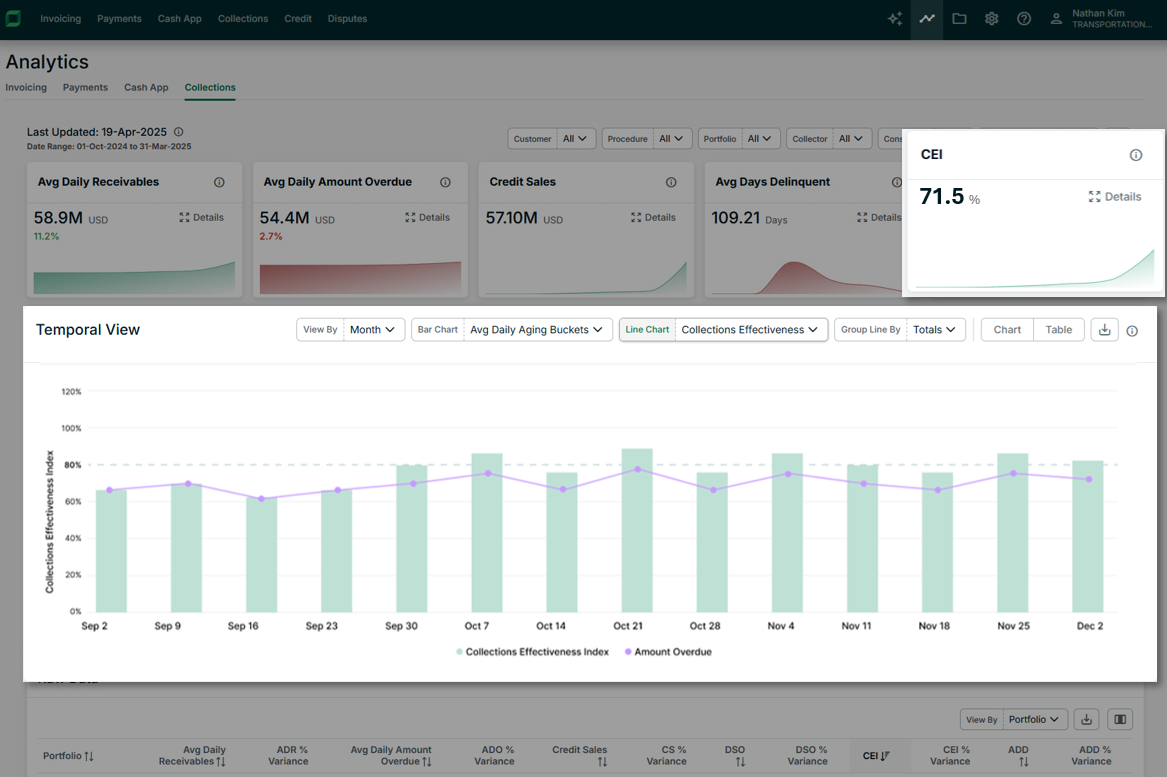The width and height of the screenshot is (1167, 777).
Task: Open the help question mark icon
Action: 1023,18
